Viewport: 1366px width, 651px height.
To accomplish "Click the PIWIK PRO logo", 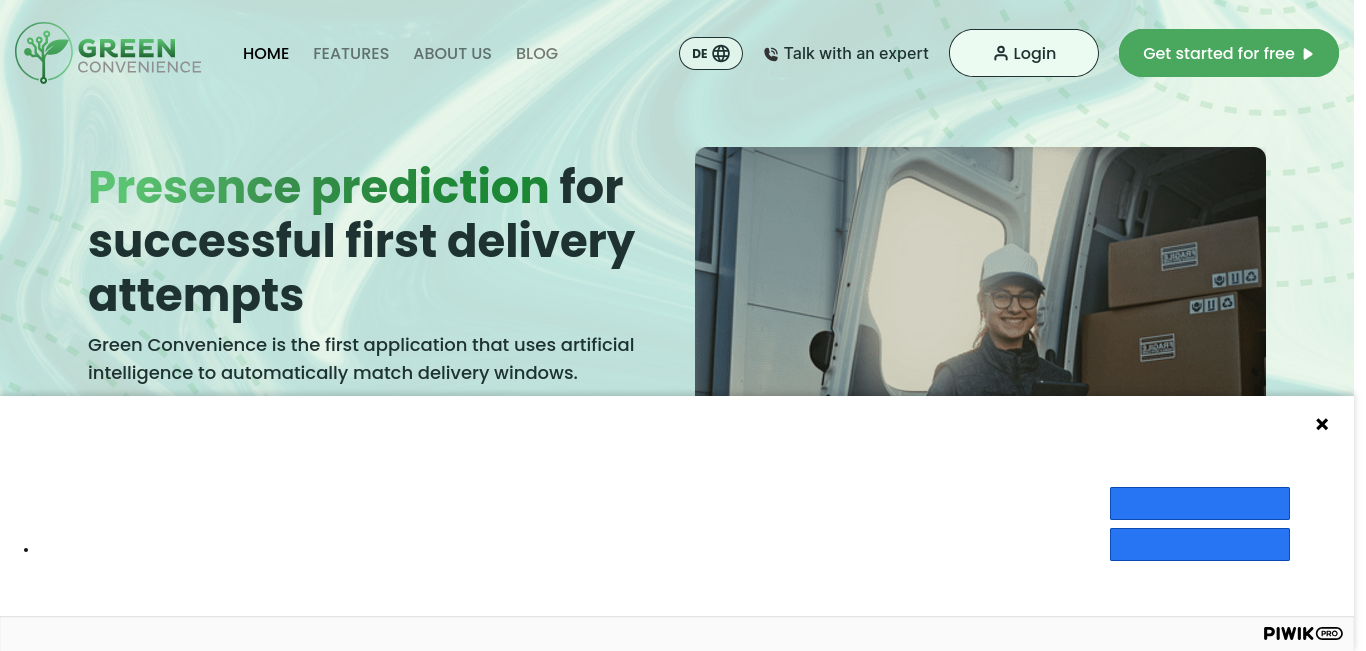I will click(1303, 633).
